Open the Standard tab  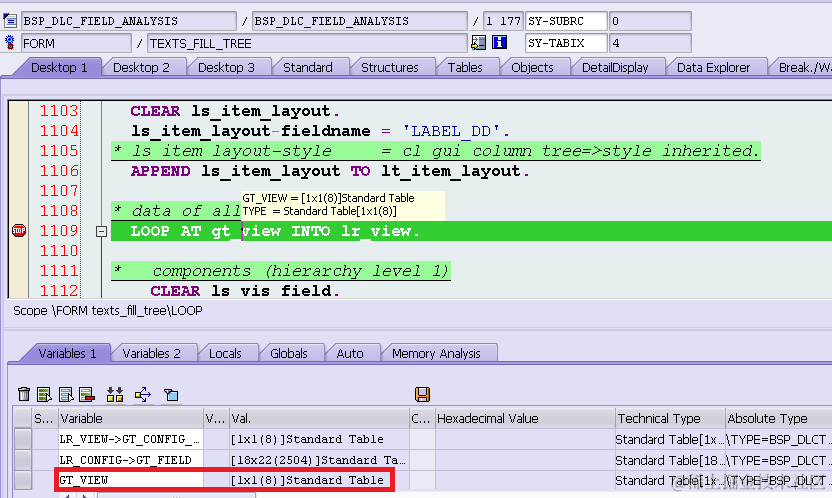pyautogui.click(x=308, y=67)
